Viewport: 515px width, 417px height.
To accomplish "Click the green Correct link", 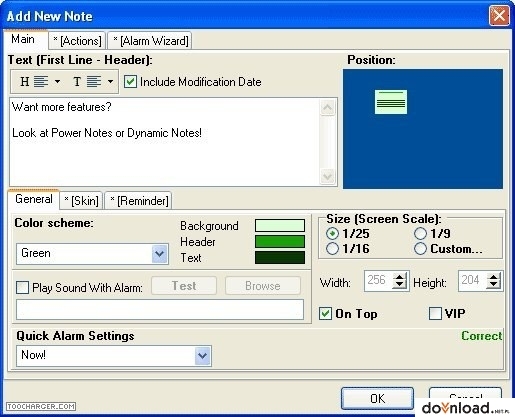I will pyautogui.click(x=481, y=336).
